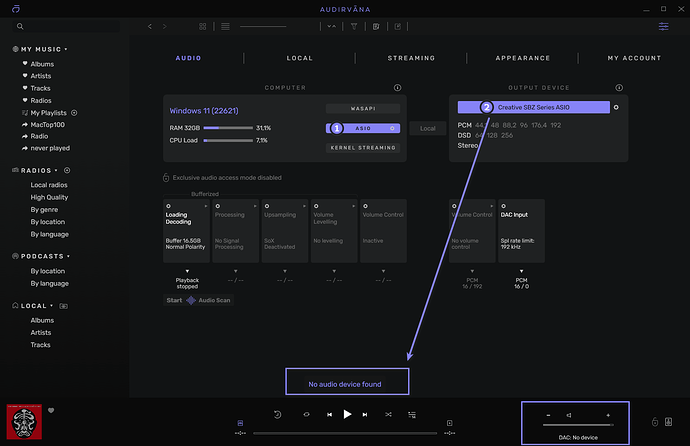
Task: Toggle repeat mode in player bar
Action: pyautogui.click(x=307, y=414)
